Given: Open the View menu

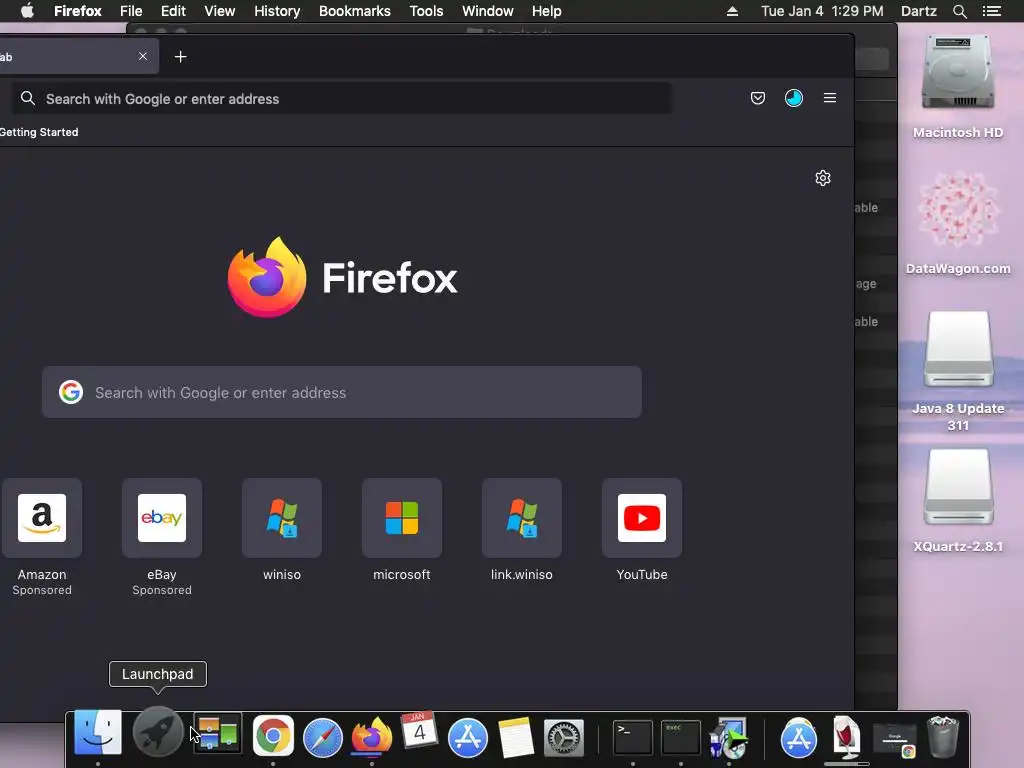Looking at the screenshot, I should click(219, 11).
